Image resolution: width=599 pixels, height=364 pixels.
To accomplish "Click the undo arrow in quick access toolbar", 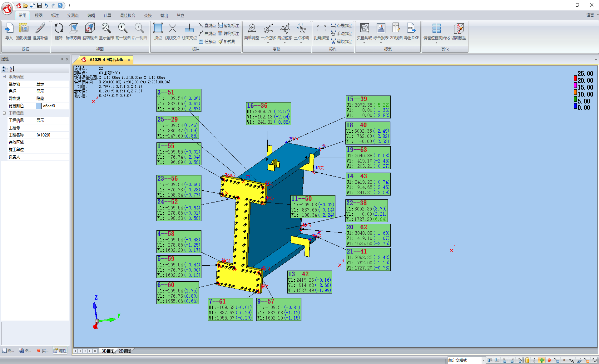I will click(x=46, y=5).
